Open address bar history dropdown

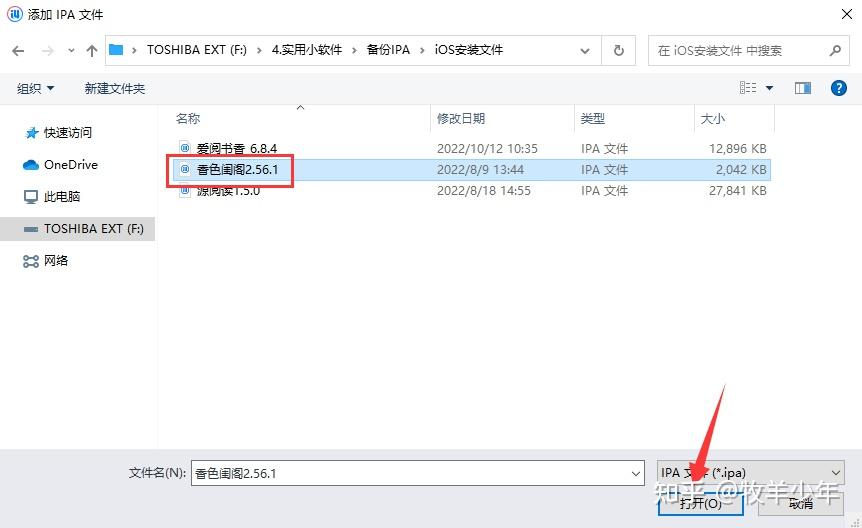(585, 51)
